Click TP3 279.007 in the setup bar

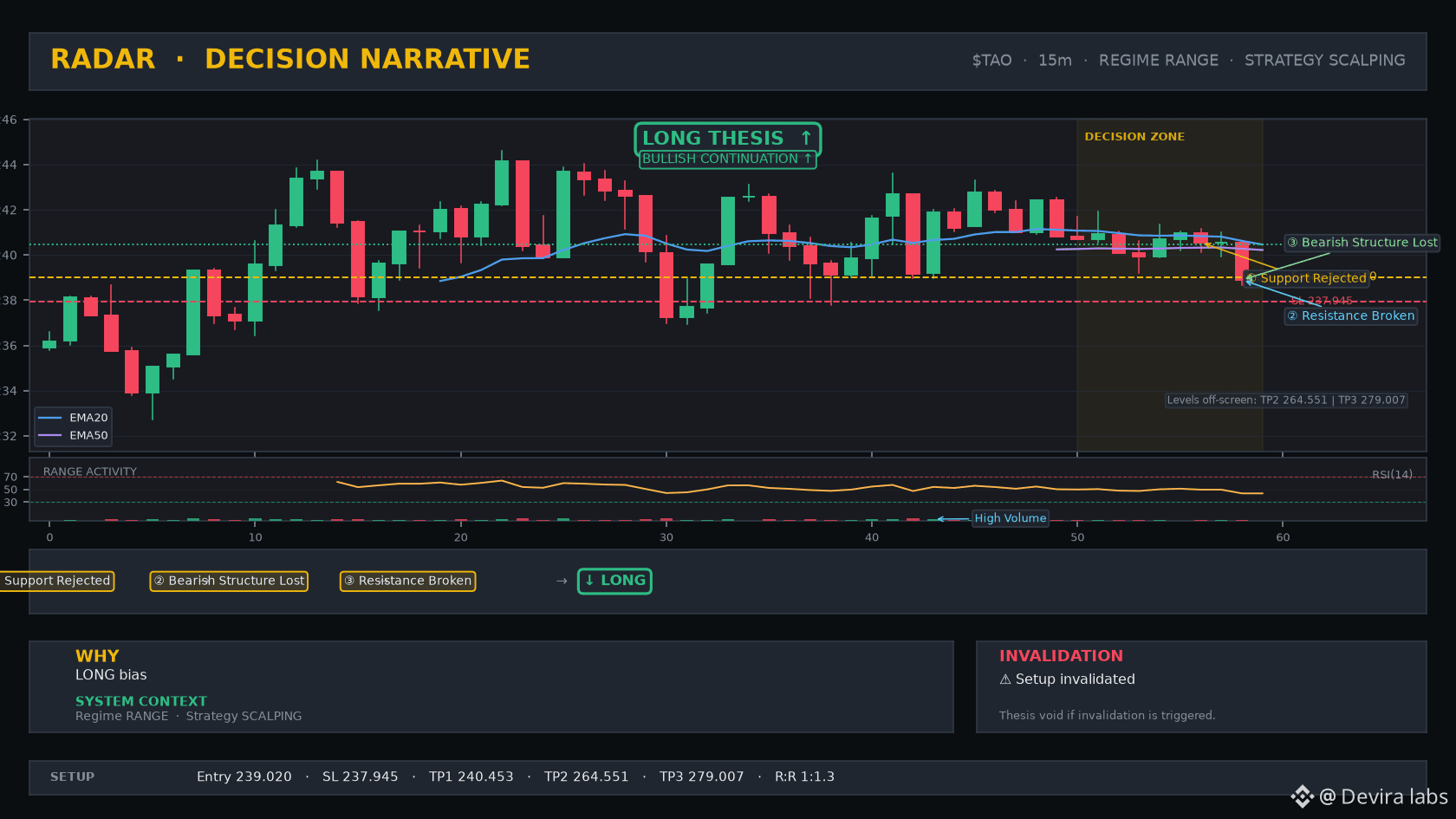tap(702, 777)
